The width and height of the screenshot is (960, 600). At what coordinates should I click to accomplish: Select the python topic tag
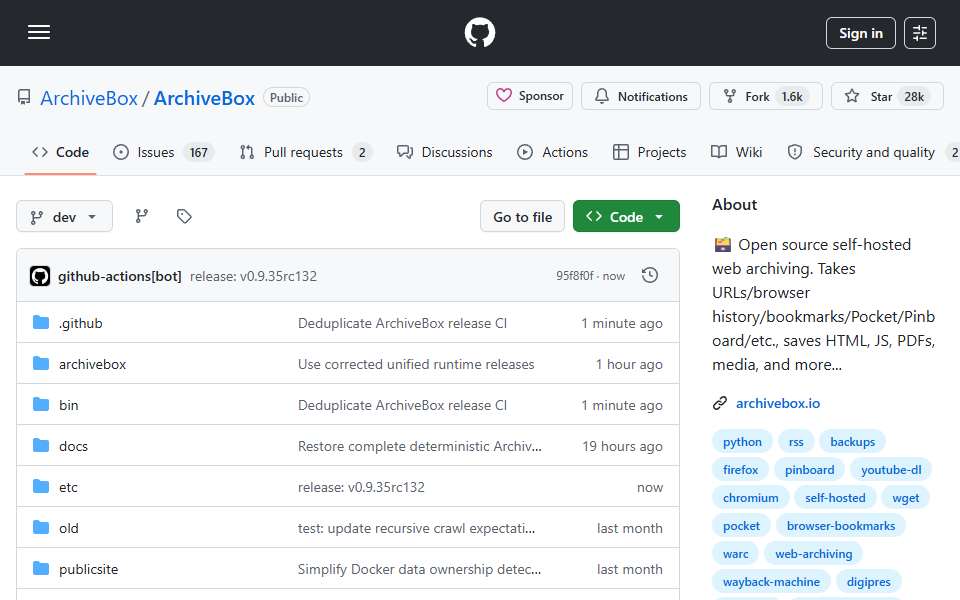(742, 442)
